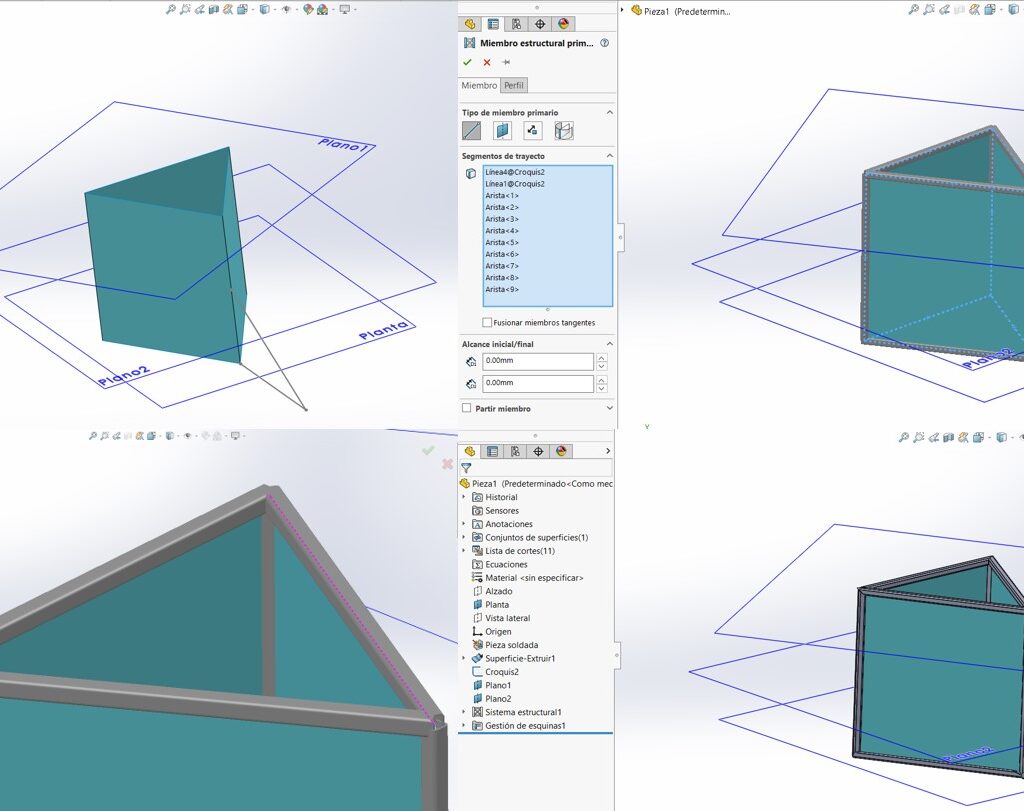Enable Fusionar miembros tangentes checkbox
The width and height of the screenshot is (1024, 811).
coord(487,323)
